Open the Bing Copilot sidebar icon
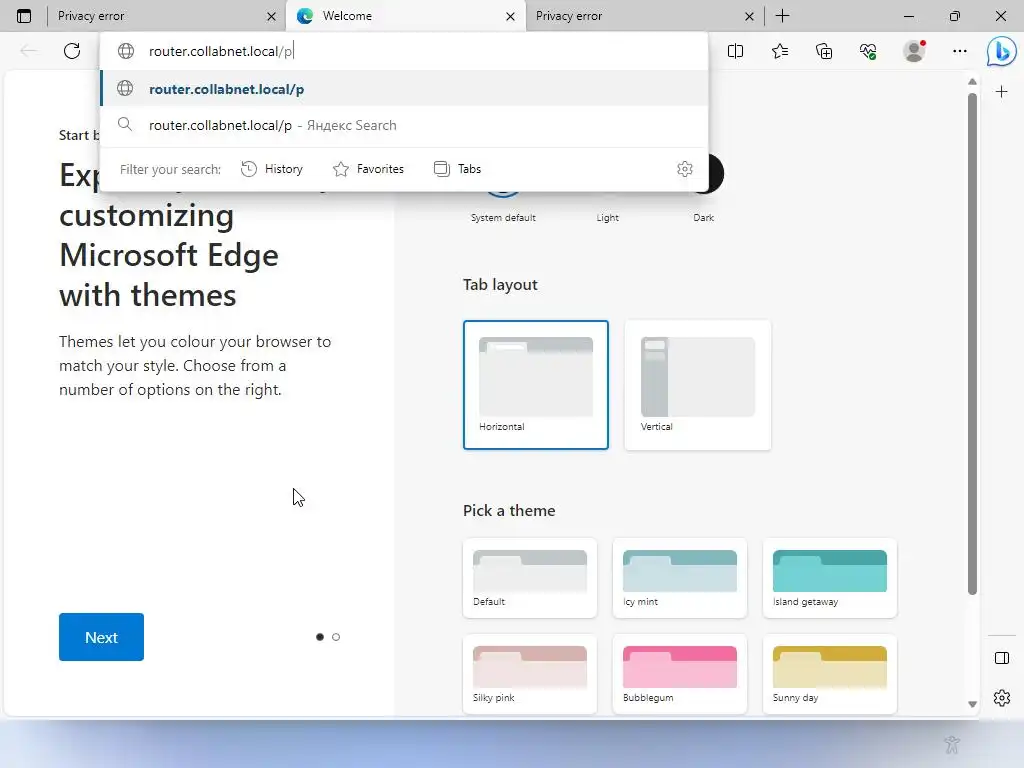This screenshot has width=1024, height=768. click(1001, 51)
